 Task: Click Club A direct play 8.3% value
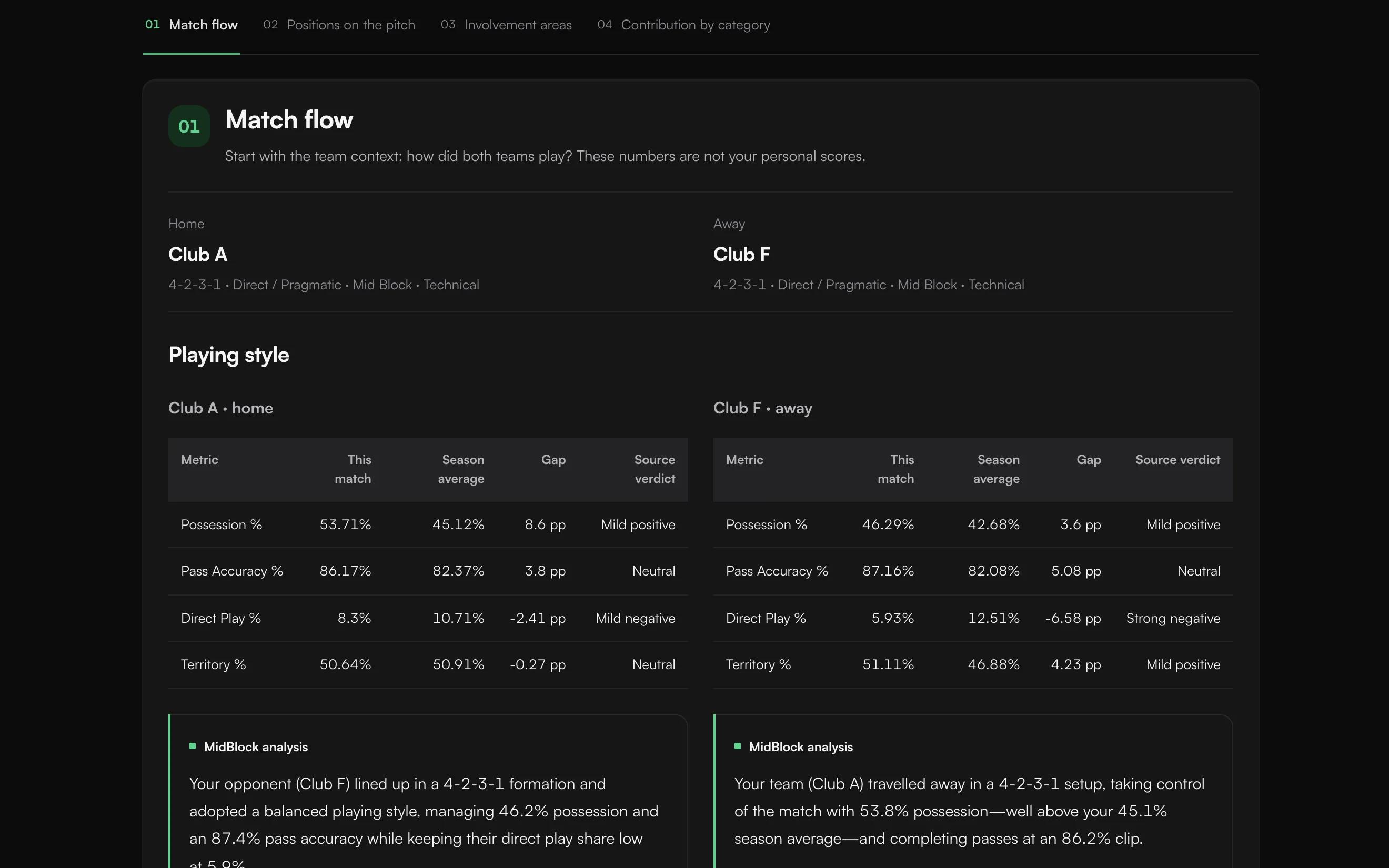point(354,618)
